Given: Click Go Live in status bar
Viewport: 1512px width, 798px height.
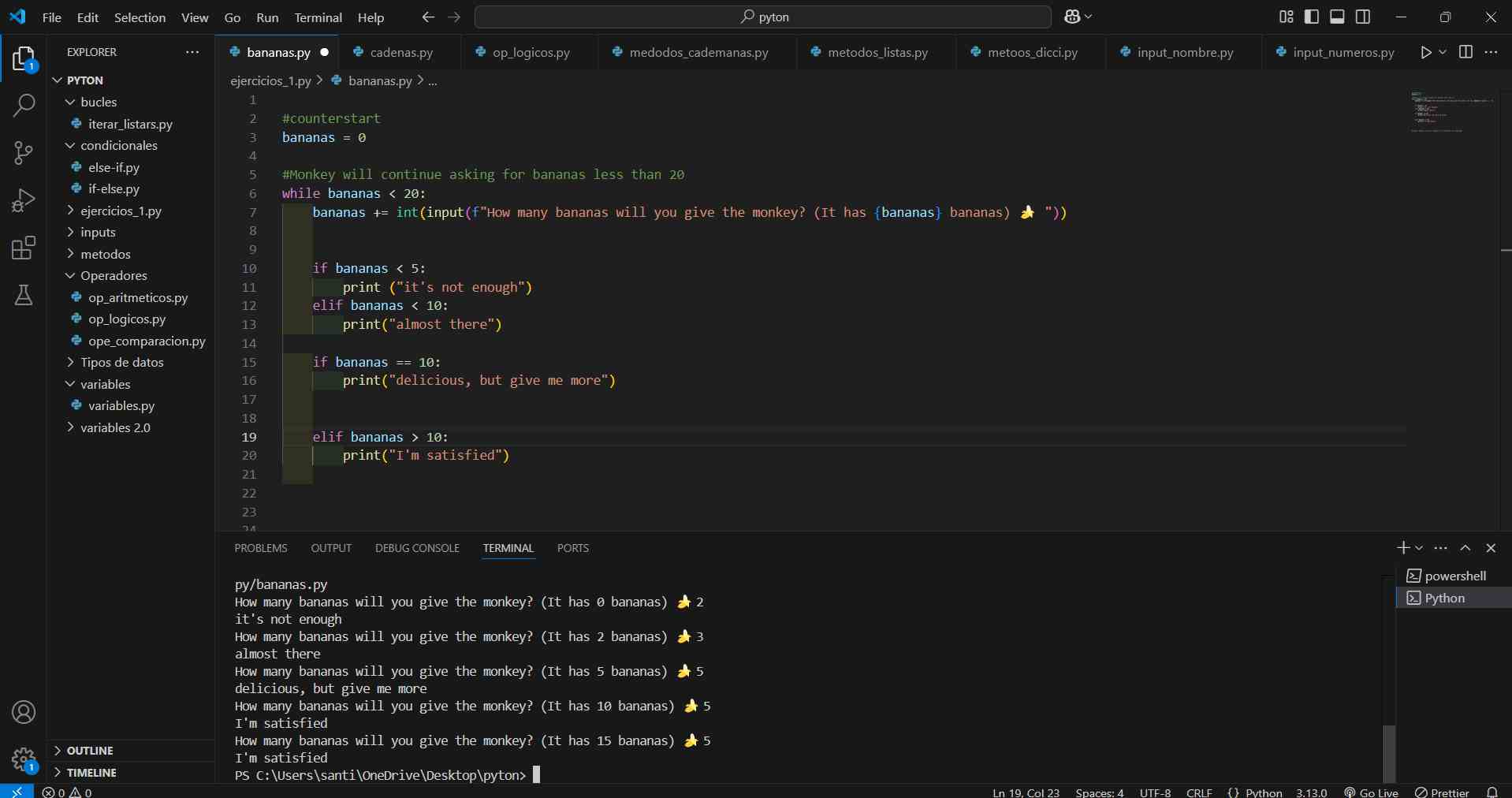Looking at the screenshot, I should 1371,792.
